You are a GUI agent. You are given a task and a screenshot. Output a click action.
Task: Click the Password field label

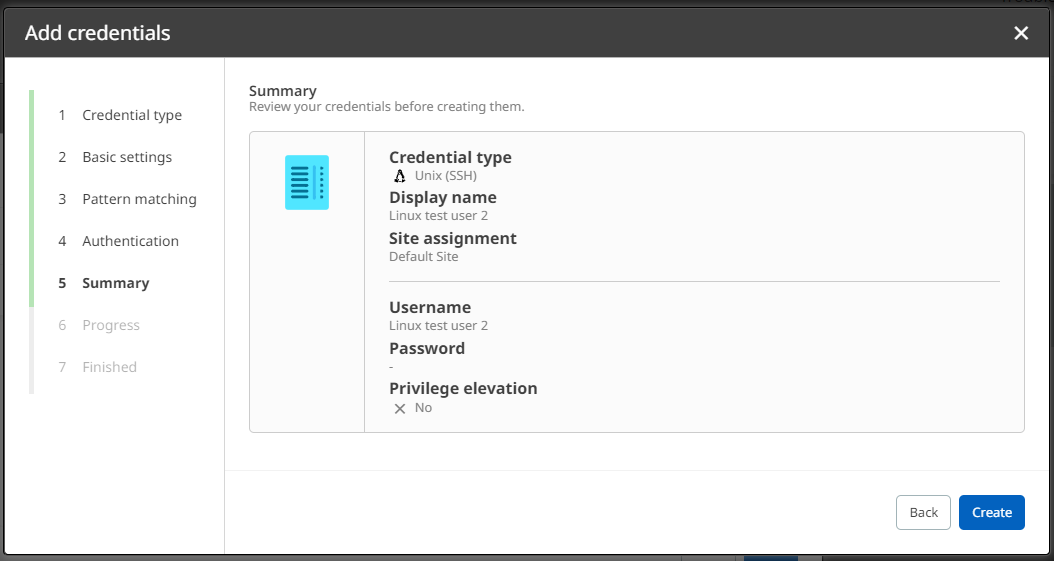coord(427,348)
